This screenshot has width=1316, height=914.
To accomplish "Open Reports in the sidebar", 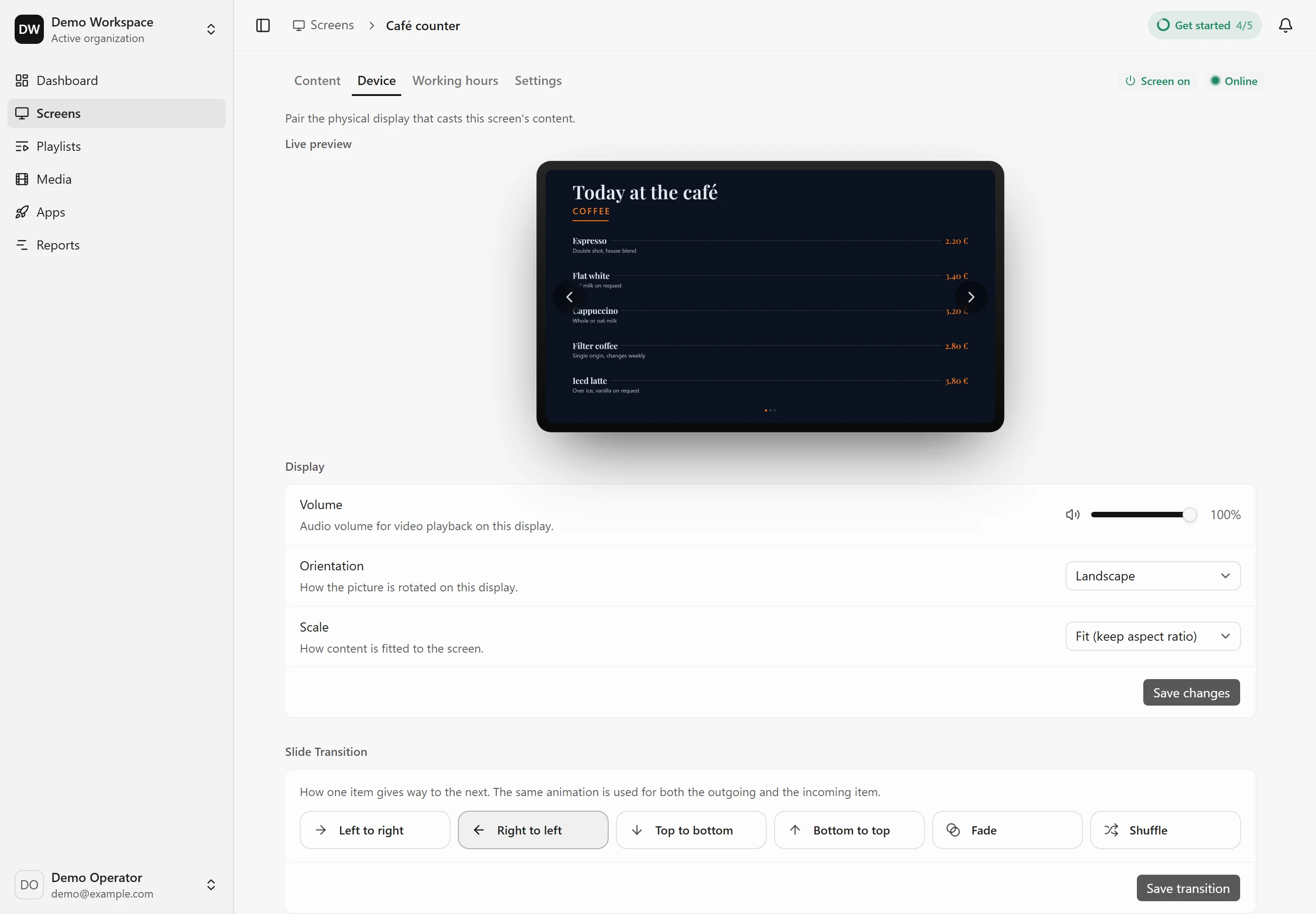I will pyautogui.click(x=116, y=245).
